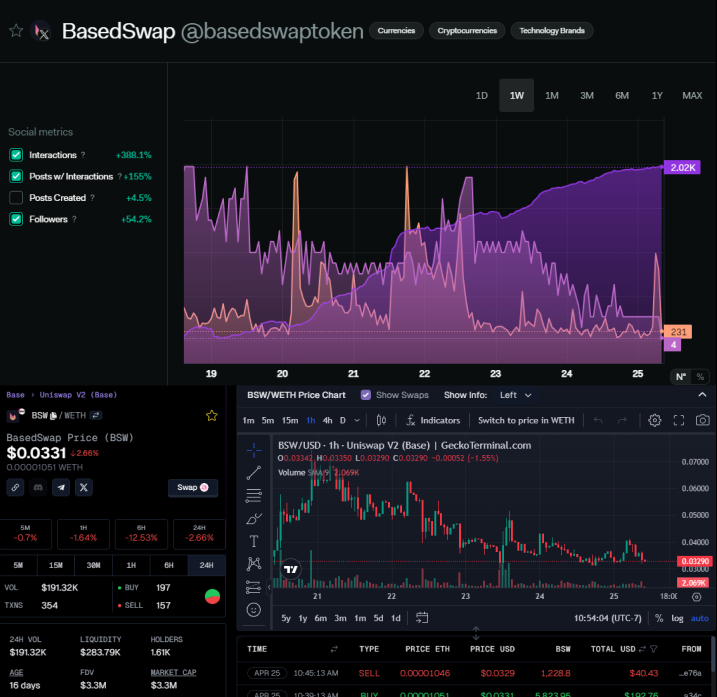Copy token link with the chain icon

pyautogui.click(x=15, y=488)
